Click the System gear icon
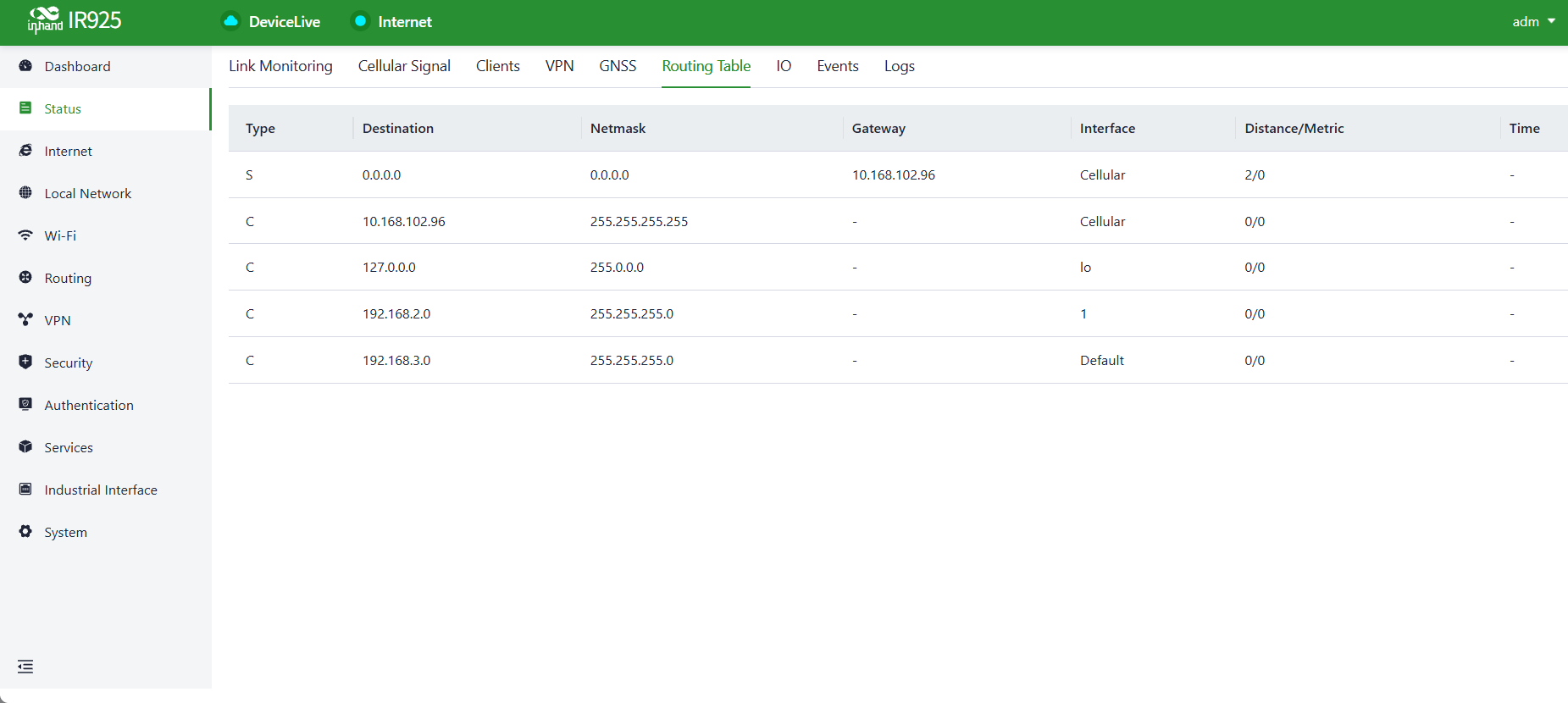This screenshot has height=703, width=1568. point(25,532)
